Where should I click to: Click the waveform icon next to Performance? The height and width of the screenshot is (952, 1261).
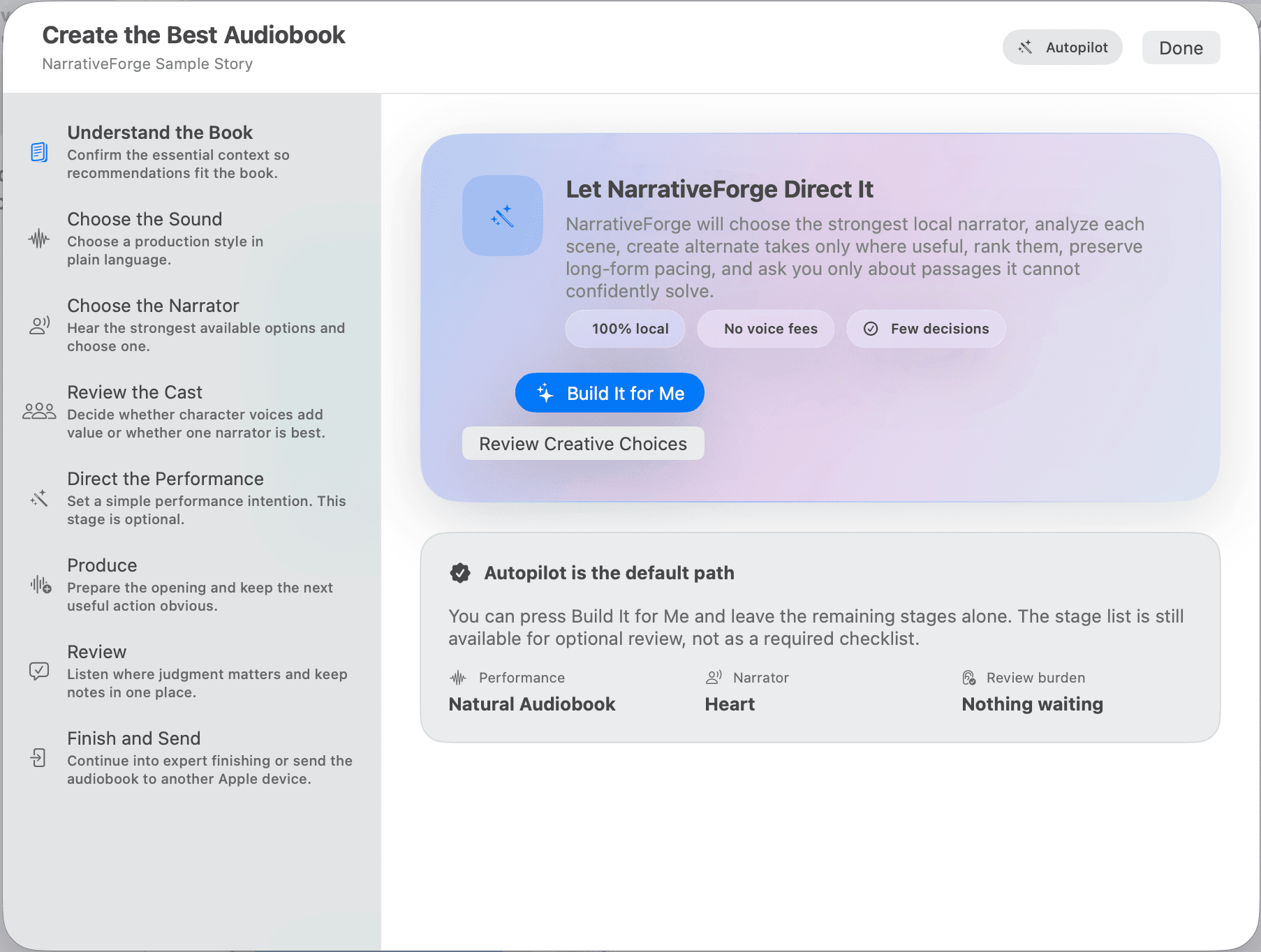(x=458, y=678)
